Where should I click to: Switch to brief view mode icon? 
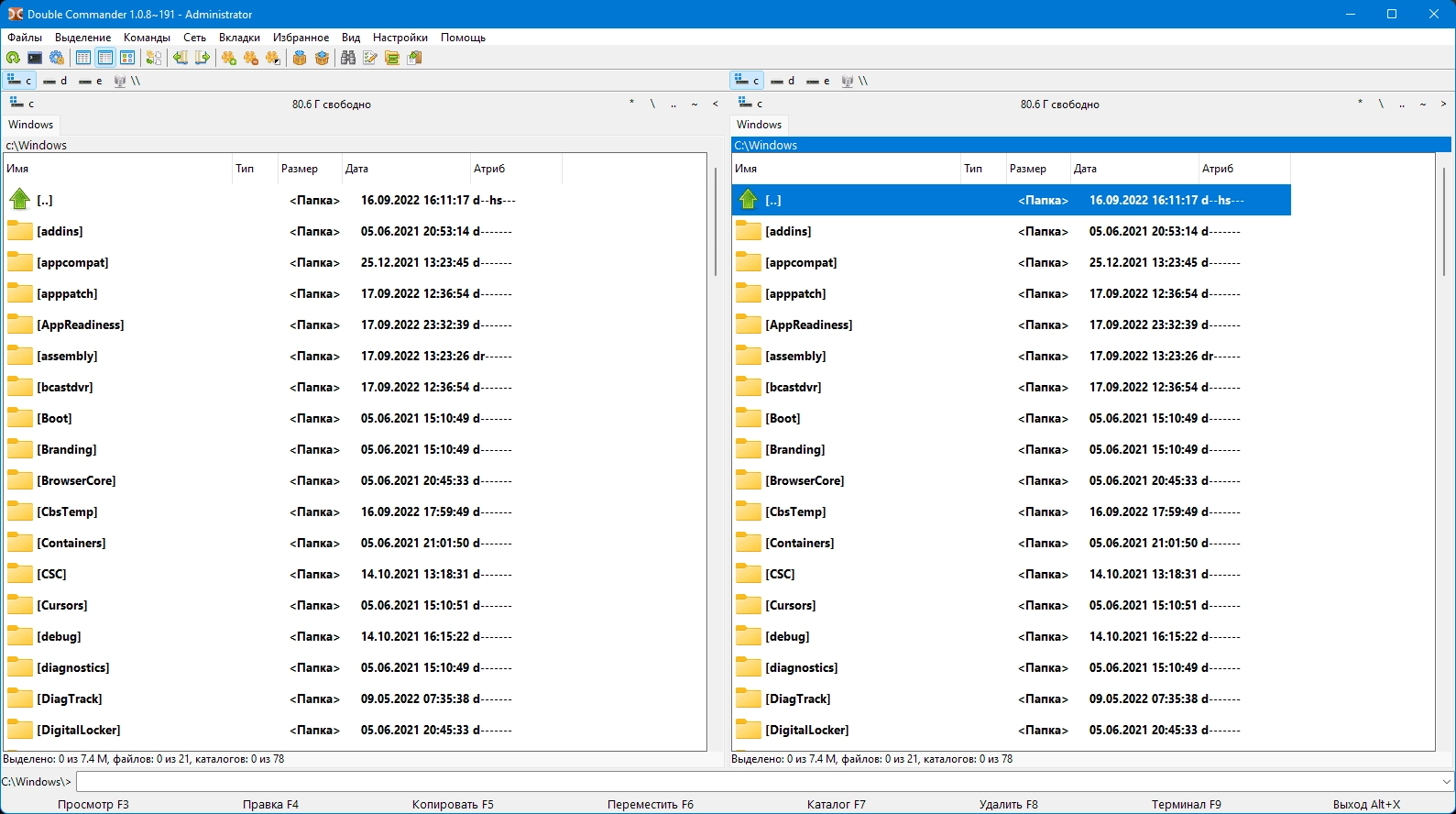83,58
